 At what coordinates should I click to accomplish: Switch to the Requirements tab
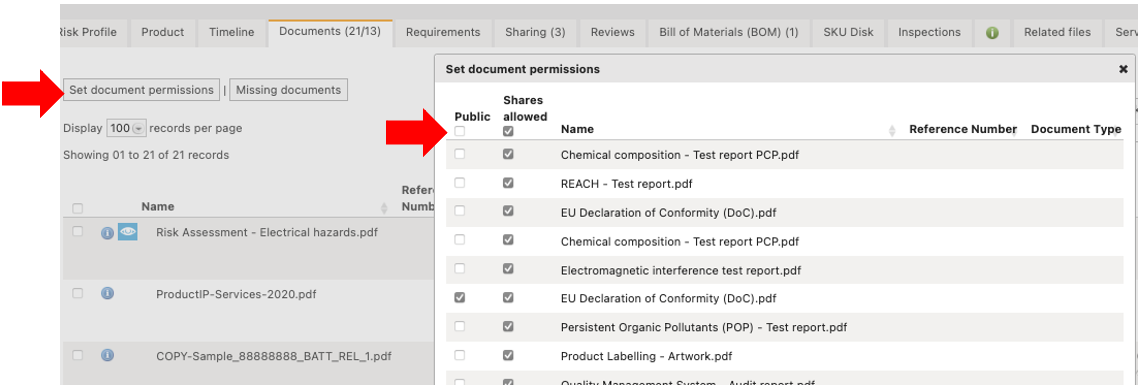(x=443, y=32)
